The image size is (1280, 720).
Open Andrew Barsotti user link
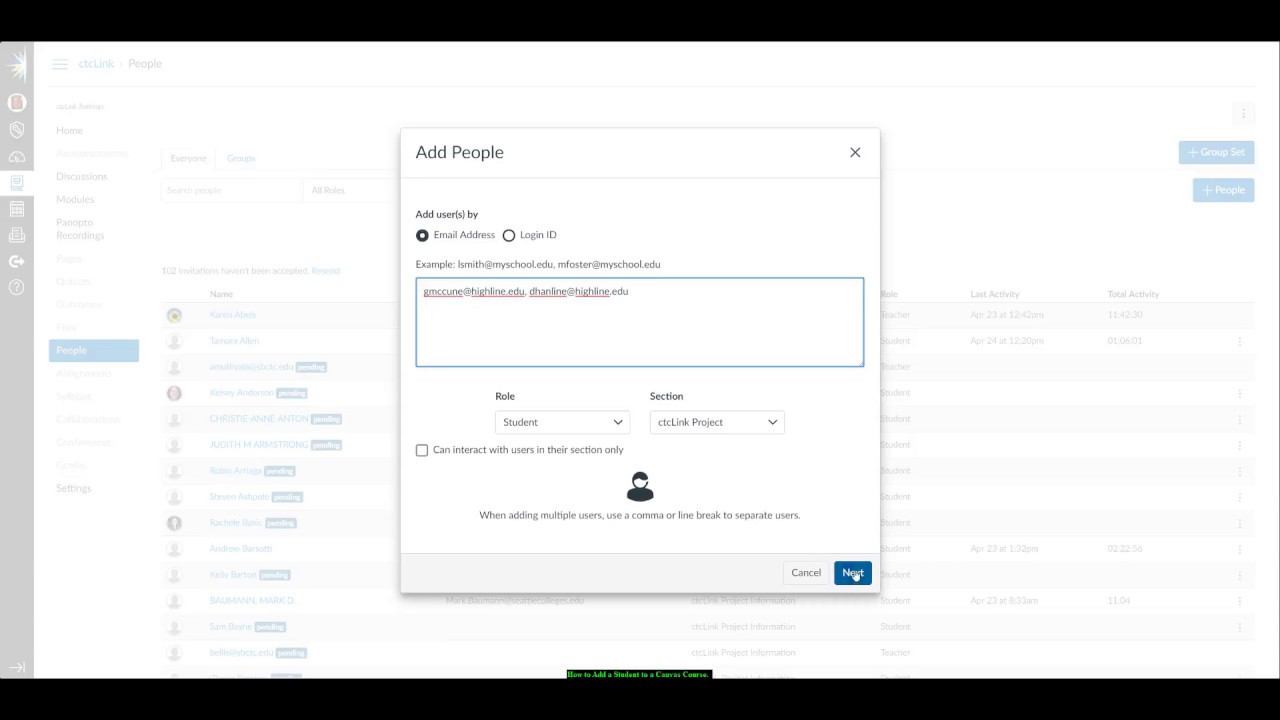tap(241, 549)
